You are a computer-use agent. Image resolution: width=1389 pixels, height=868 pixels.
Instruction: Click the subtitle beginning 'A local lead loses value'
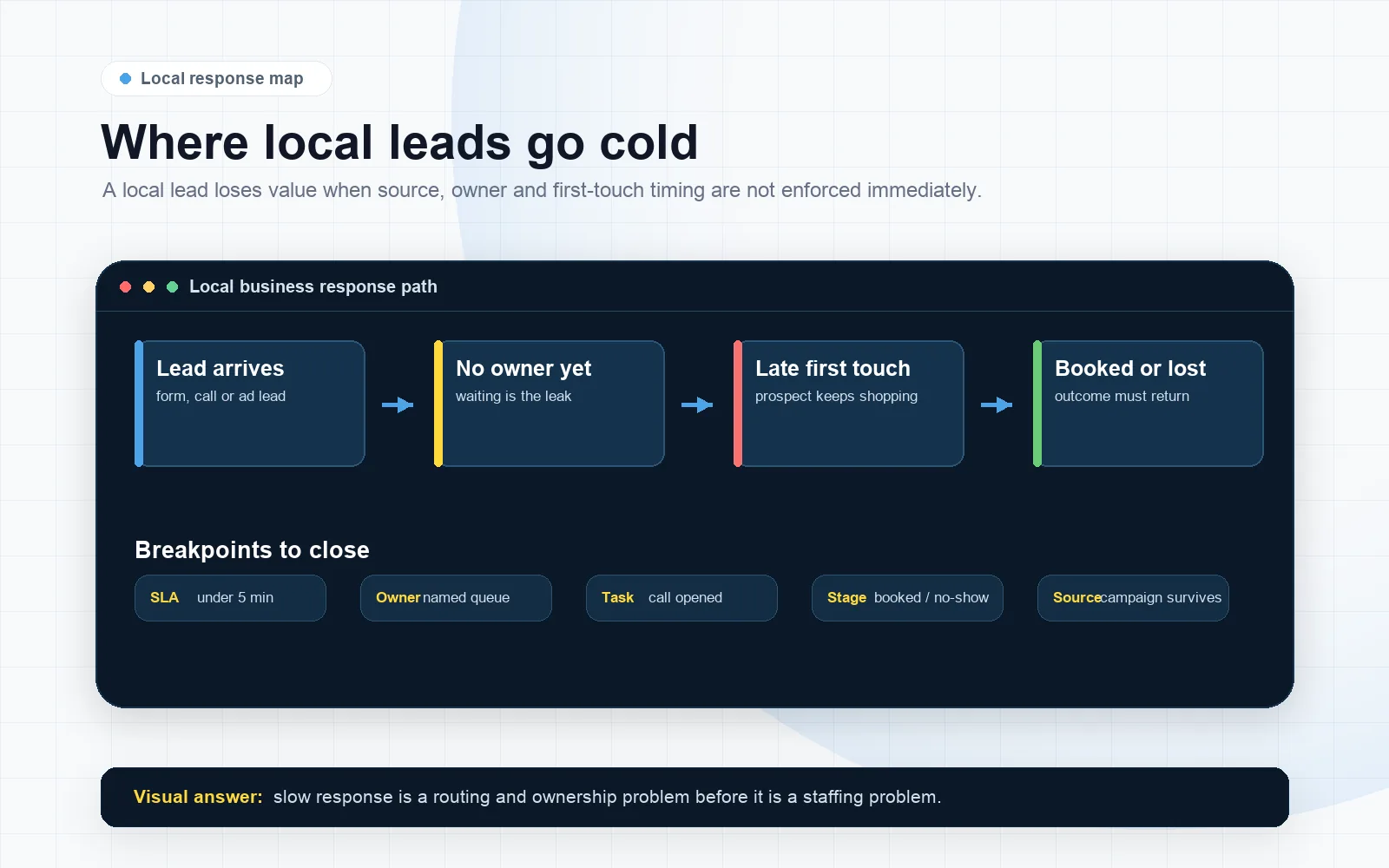point(542,190)
